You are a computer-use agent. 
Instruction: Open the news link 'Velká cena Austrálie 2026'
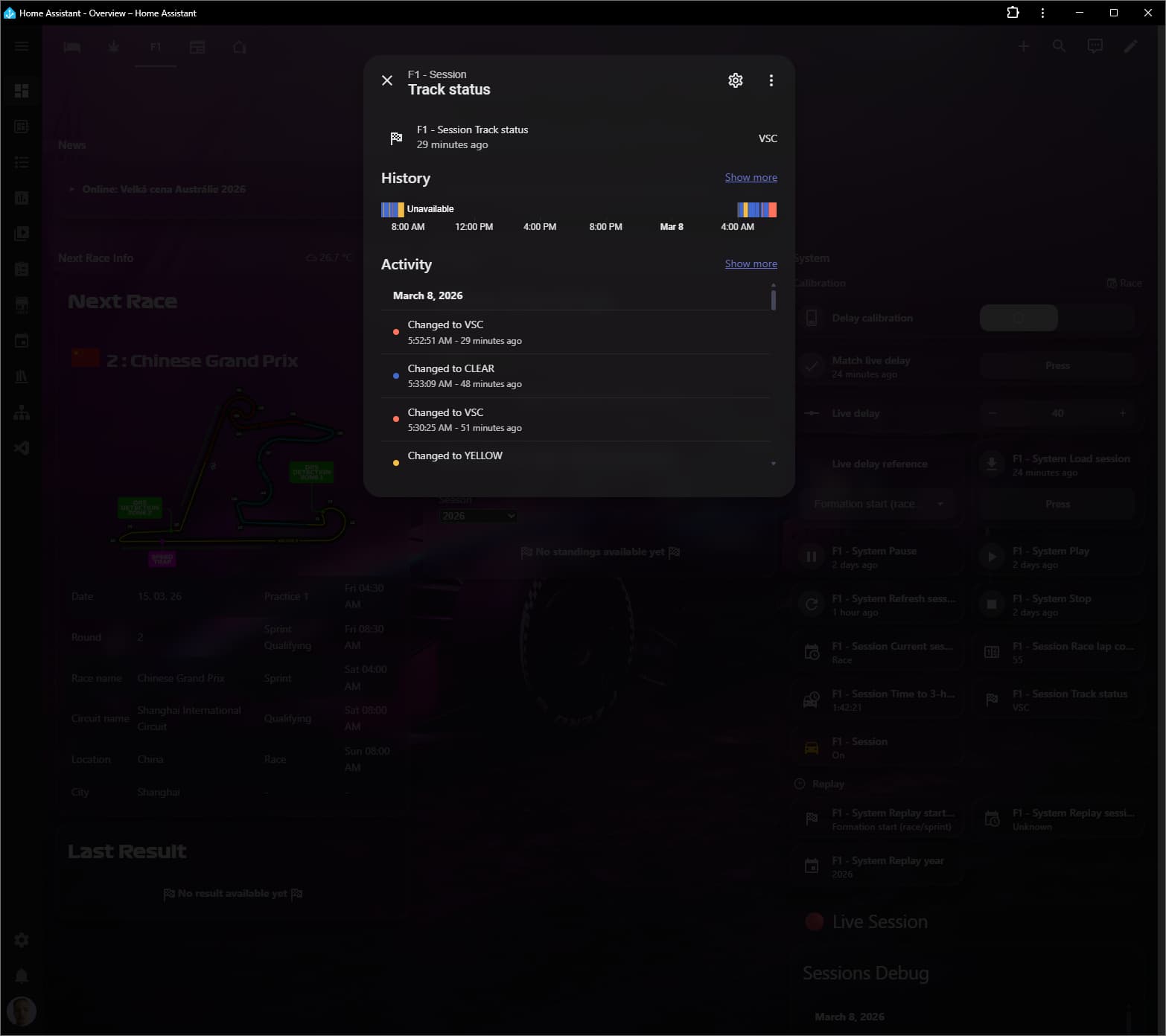[x=164, y=189]
